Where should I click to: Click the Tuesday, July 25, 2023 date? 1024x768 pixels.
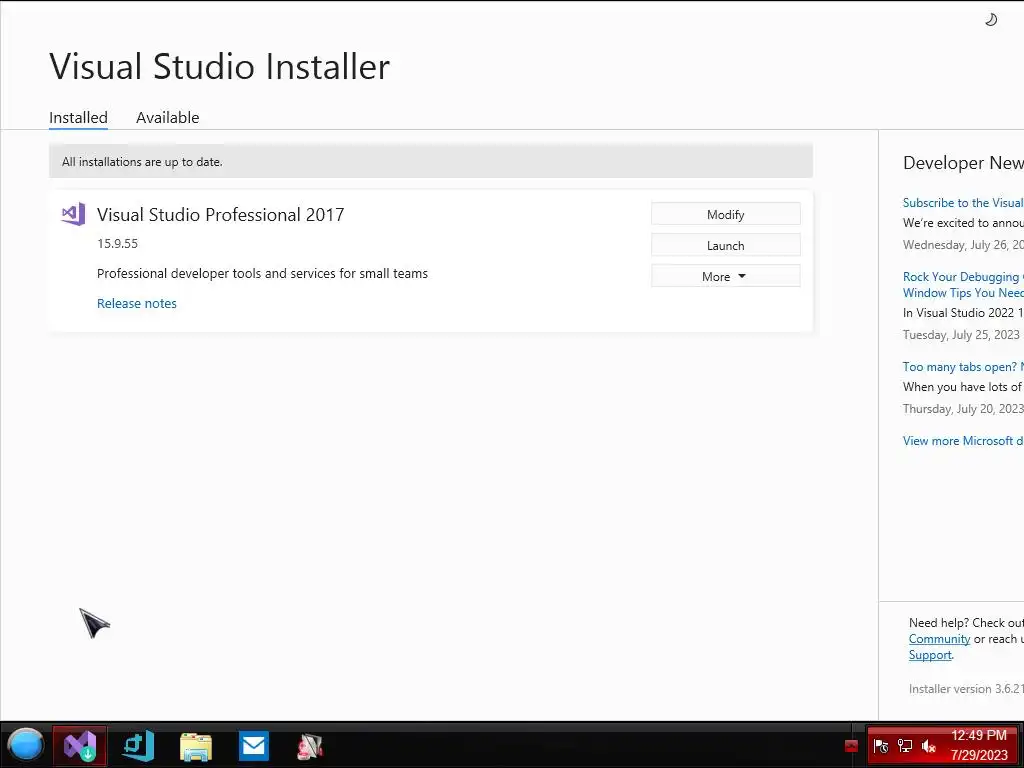[x=961, y=334]
